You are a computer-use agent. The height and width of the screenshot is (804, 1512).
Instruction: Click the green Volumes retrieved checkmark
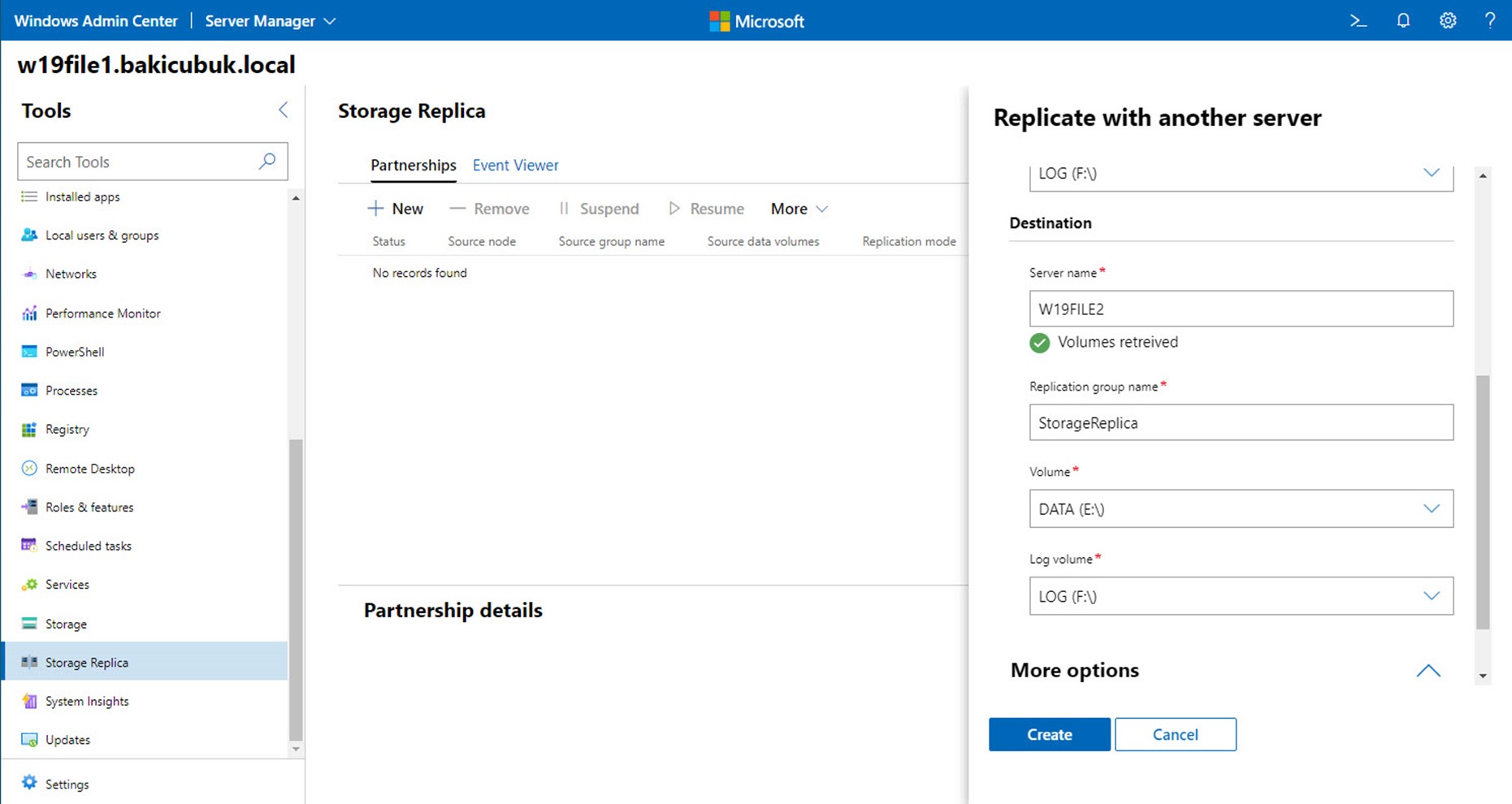click(x=1039, y=343)
